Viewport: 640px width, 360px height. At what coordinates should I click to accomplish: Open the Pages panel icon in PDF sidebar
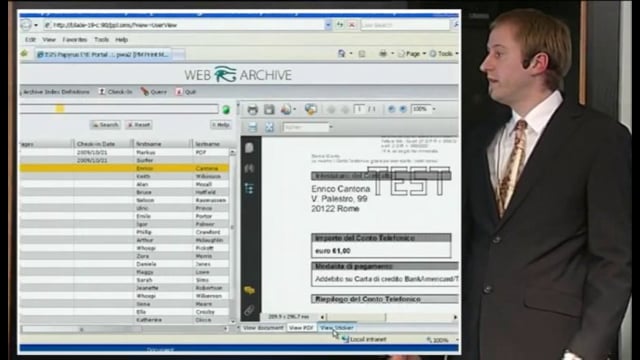(249, 148)
